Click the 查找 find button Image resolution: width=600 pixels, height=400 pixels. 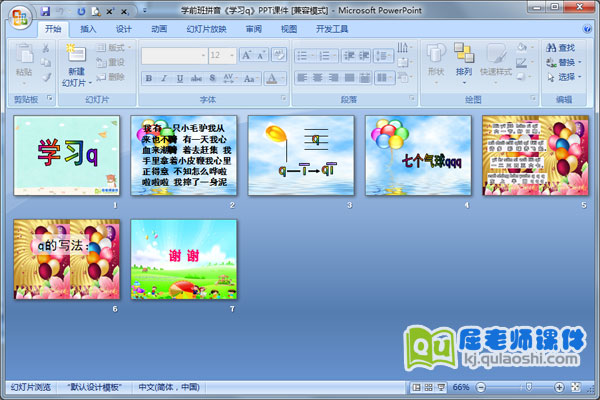(x=561, y=48)
